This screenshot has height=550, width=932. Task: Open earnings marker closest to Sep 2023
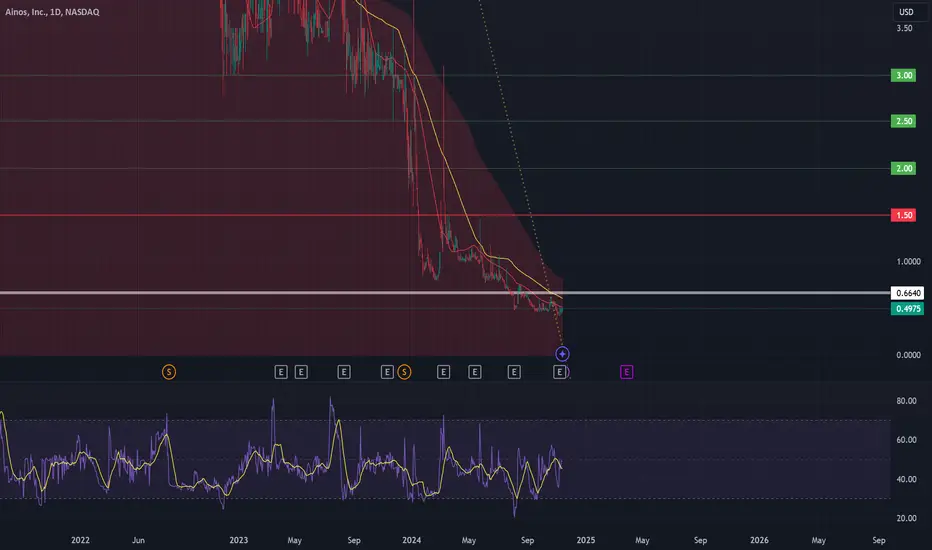click(344, 372)
